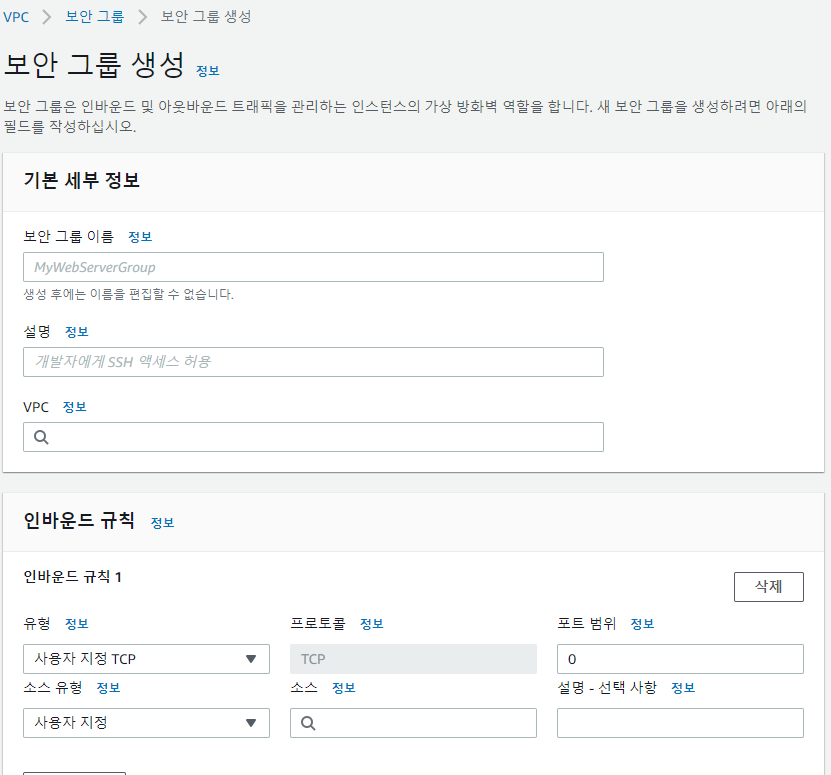Click the disabled TCP protocol field
831x775 pixels.
(x=413, y=659)
